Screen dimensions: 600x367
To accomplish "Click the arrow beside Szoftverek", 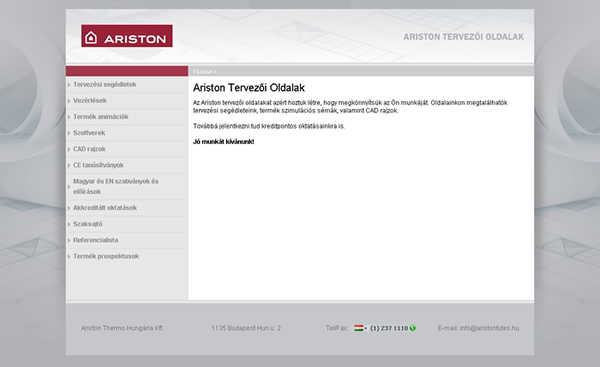I will [x=69, y=133].
